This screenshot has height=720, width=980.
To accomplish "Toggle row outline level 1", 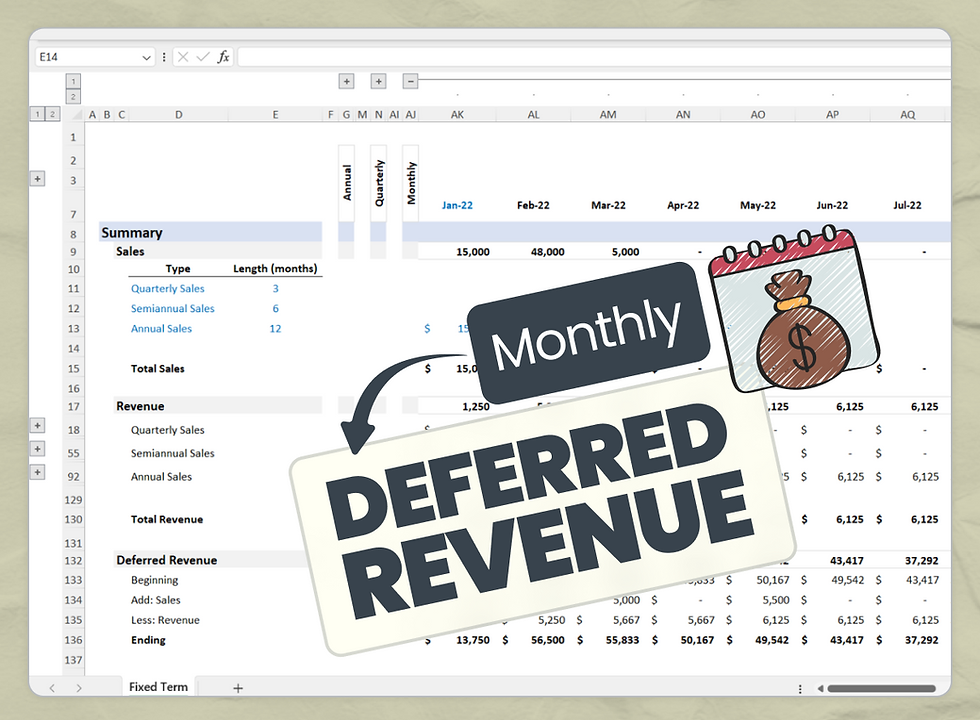I will [37, 114].
